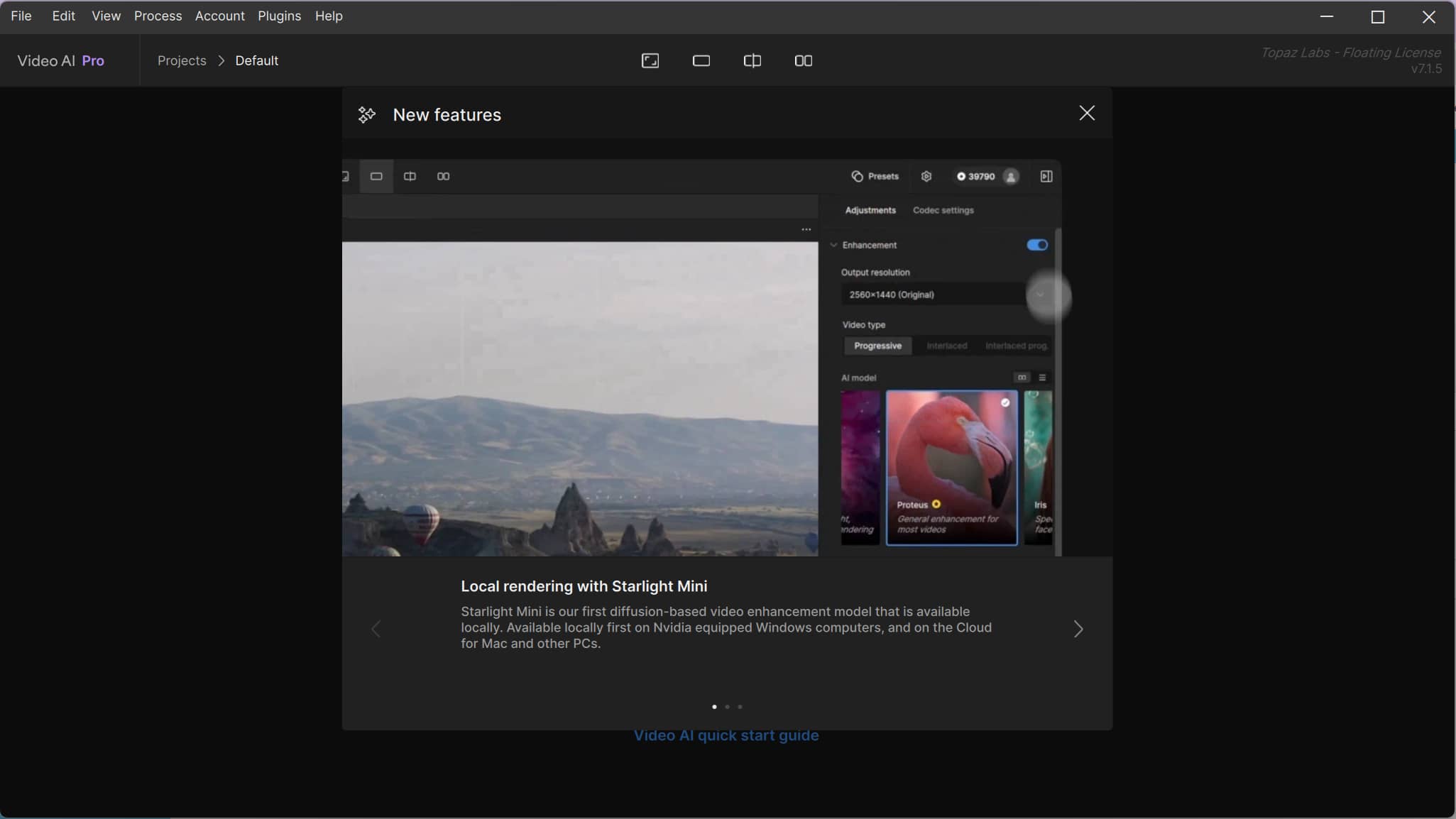Toggle the Enhancement switch
1456x819 pixels.
point(1036,245)
